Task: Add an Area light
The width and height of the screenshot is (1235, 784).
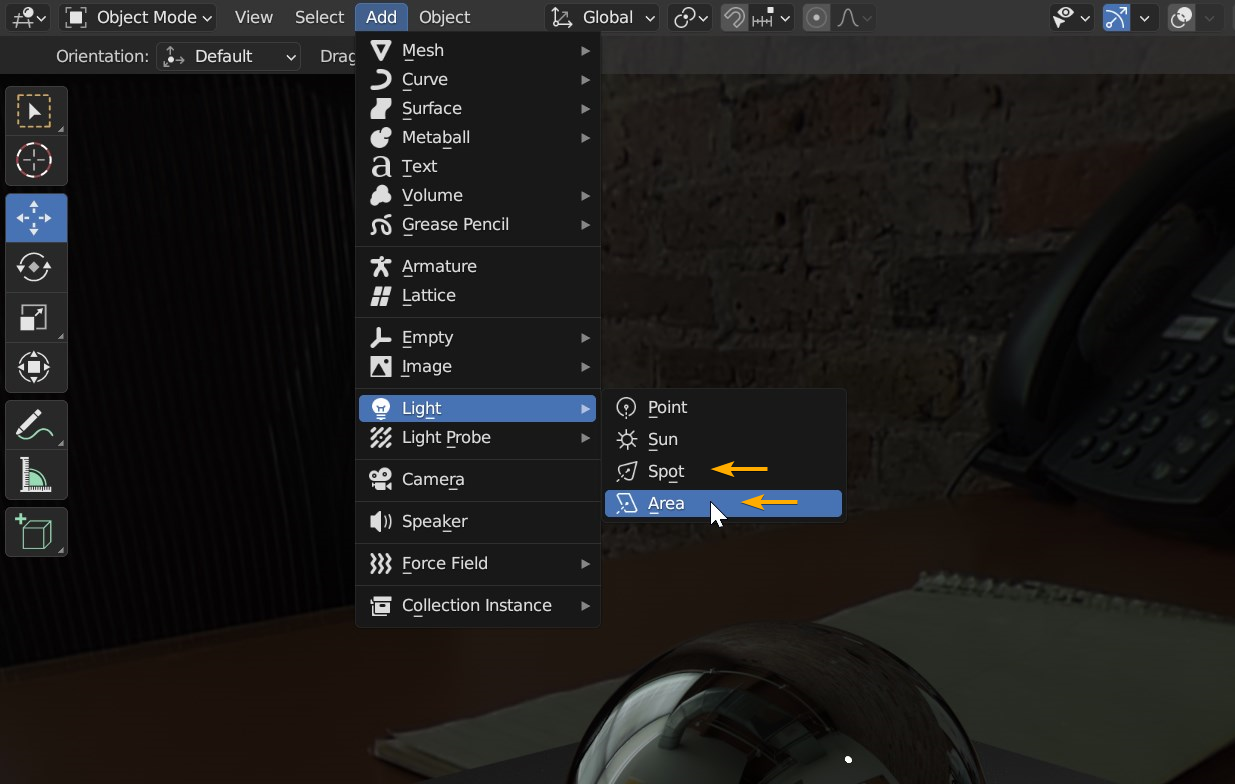Action: [724, 503]
